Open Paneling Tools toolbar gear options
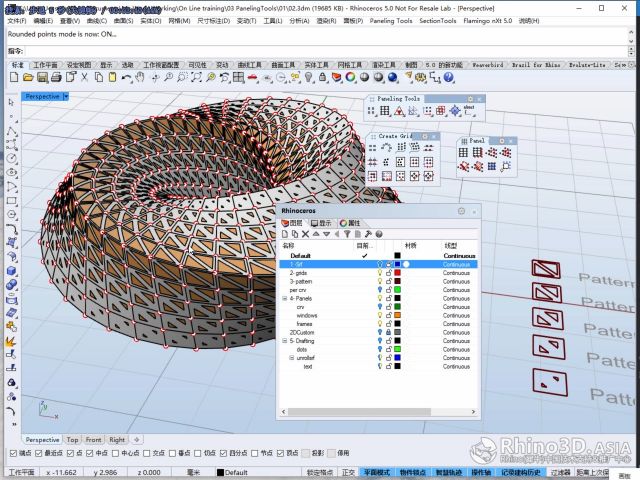640x480 pixels. click(x=470, y=99)
